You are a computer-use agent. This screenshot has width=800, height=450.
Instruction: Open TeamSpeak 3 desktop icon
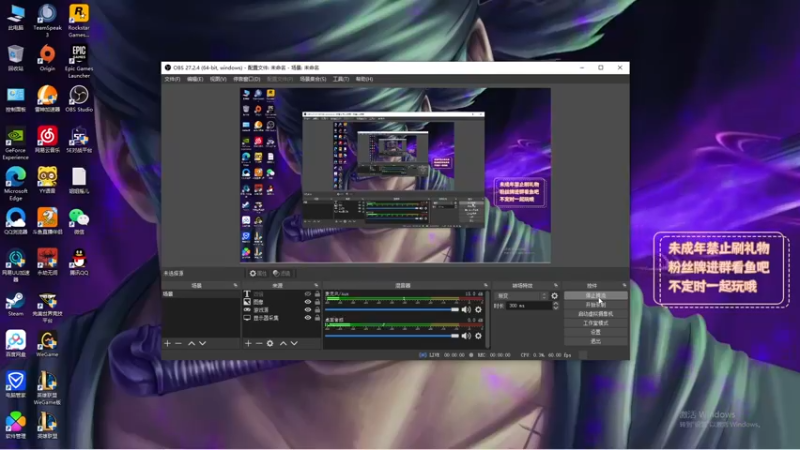(47, 20)
